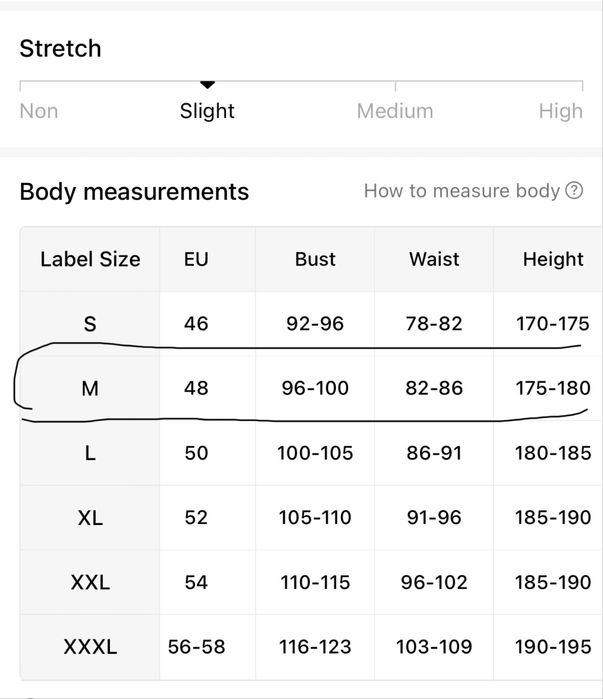Image resolution: width=603 pixels, height=699 pixels.
Task: Select the XXXL size row label
Action: click(x=90, y=647)
